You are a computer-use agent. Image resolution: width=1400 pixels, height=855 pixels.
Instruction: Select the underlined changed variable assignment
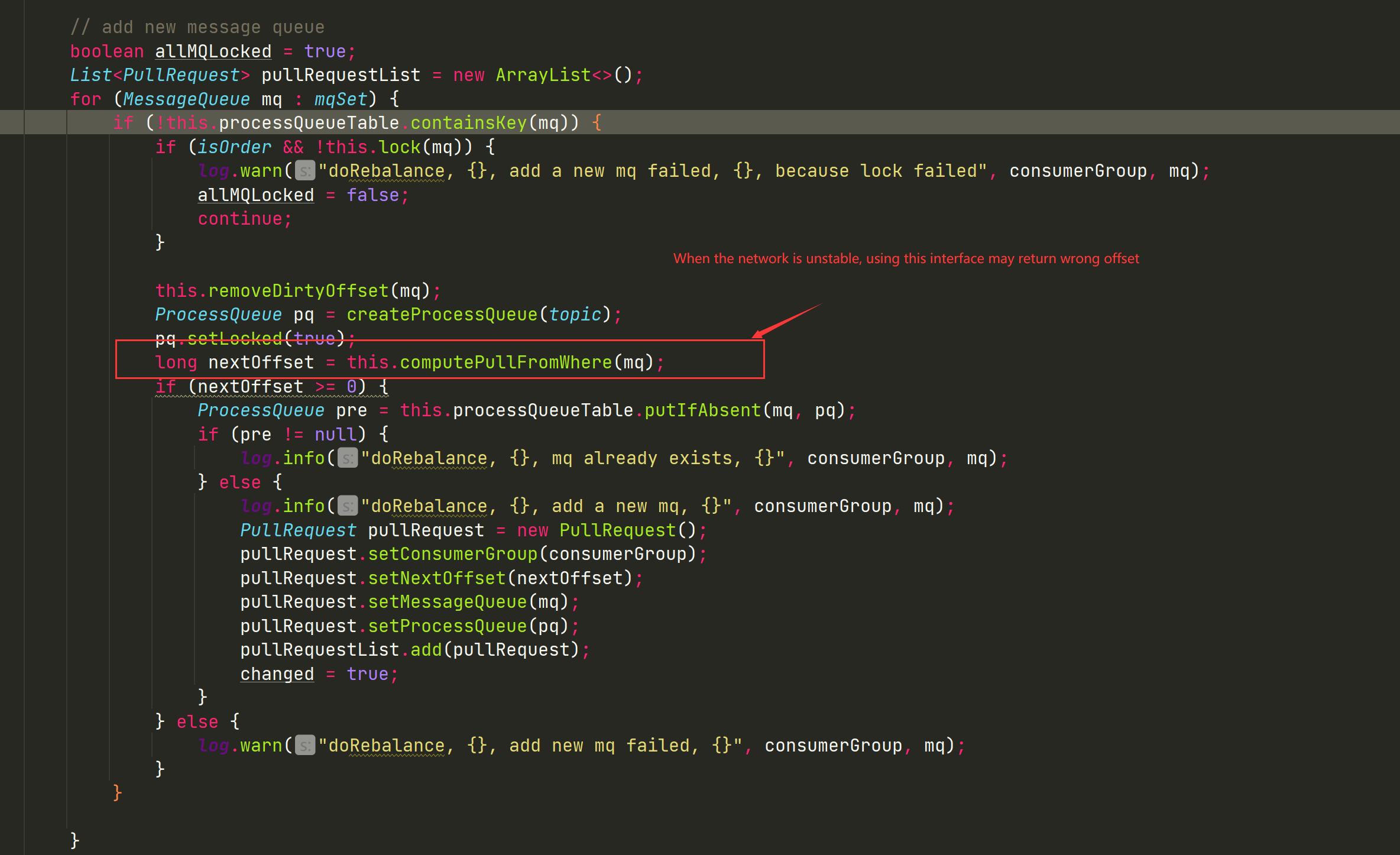coord(277,673)
